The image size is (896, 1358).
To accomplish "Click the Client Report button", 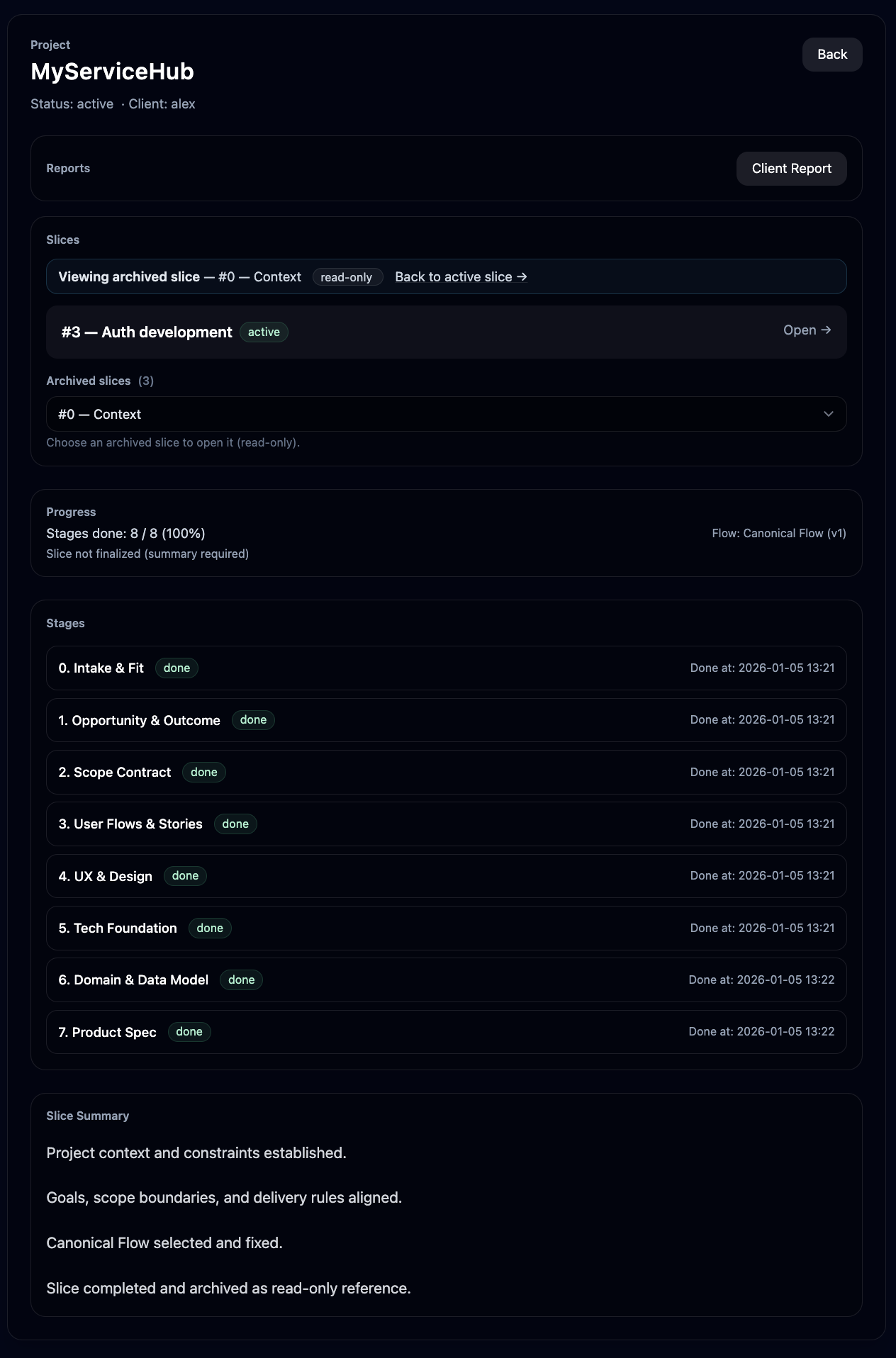I will (x=791, y=168).
